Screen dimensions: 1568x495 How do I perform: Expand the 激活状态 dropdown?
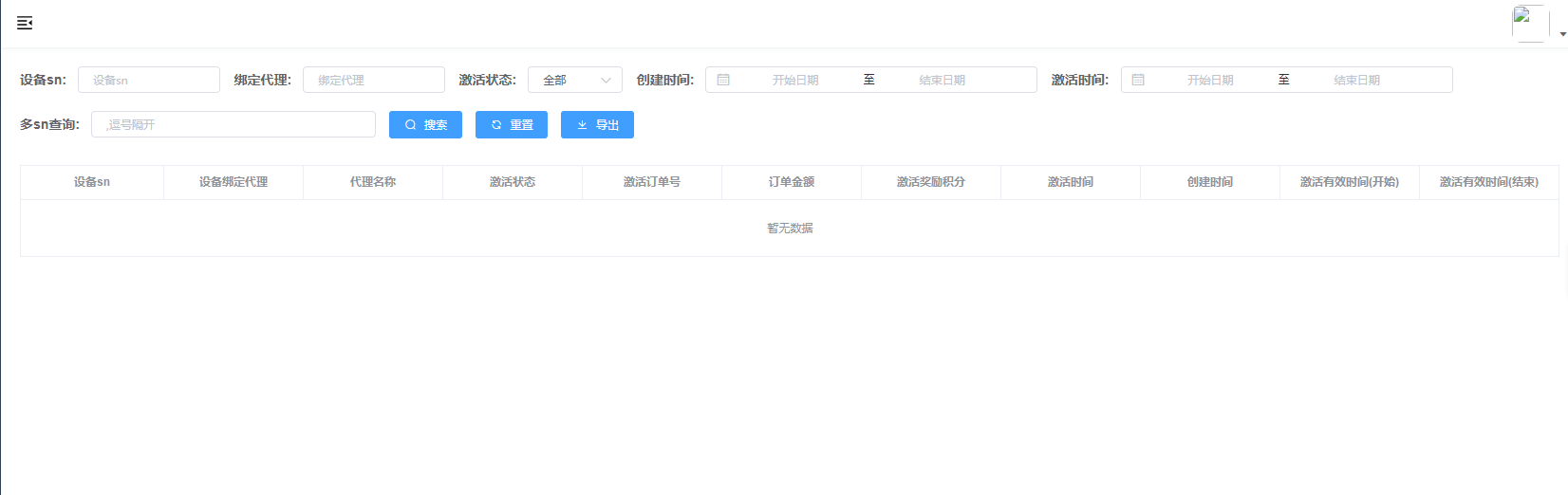pyautogui.click(x=574, y=80)
